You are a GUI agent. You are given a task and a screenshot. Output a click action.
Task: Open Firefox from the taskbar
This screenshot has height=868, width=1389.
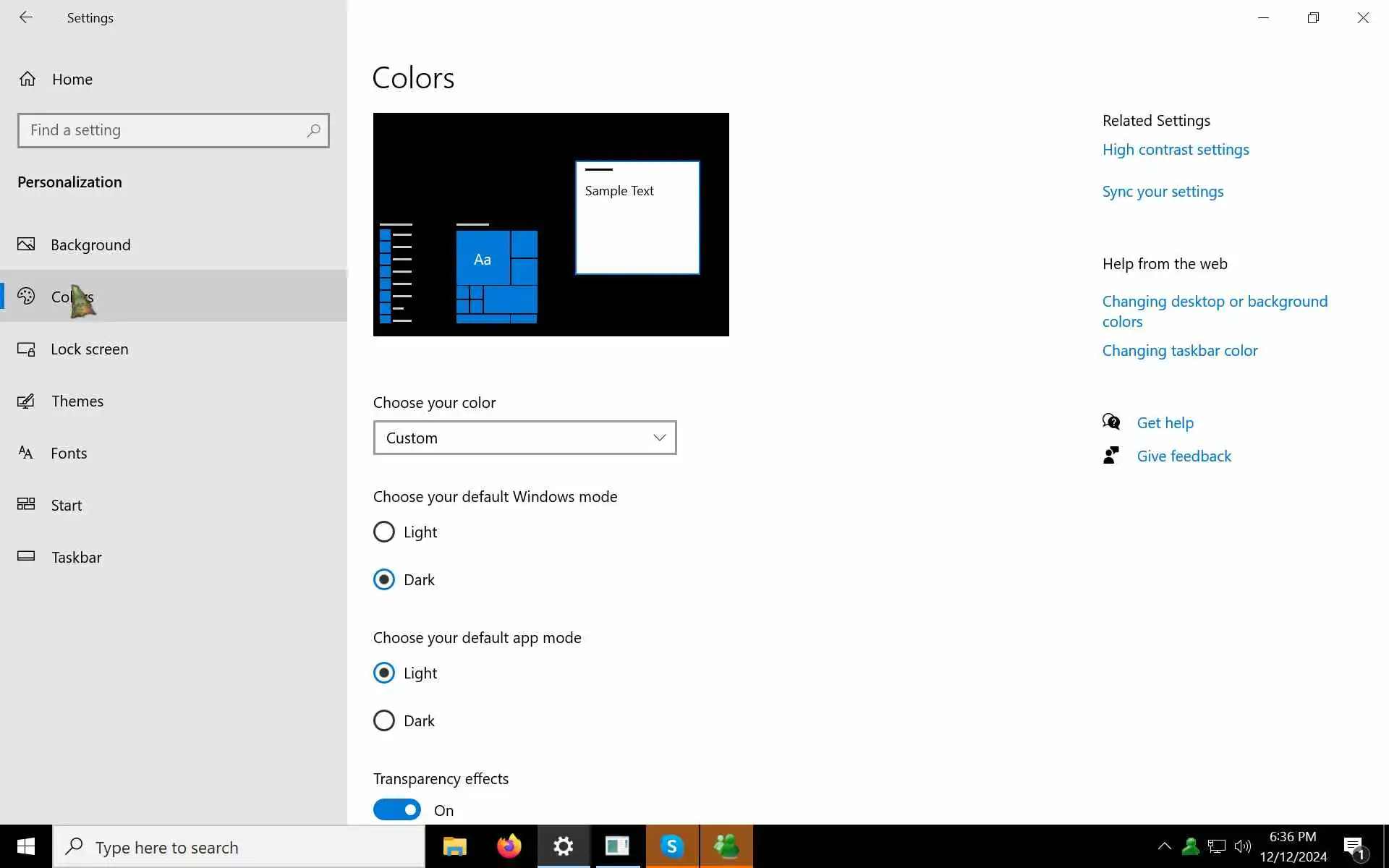509,846
